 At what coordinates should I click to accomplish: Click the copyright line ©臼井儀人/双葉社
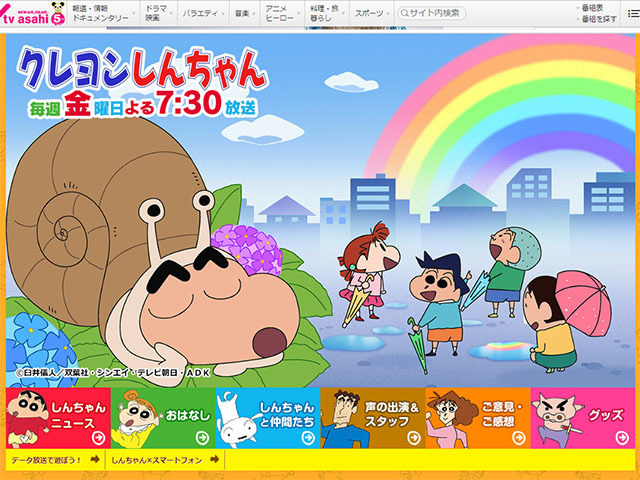[x=113, y=373]
